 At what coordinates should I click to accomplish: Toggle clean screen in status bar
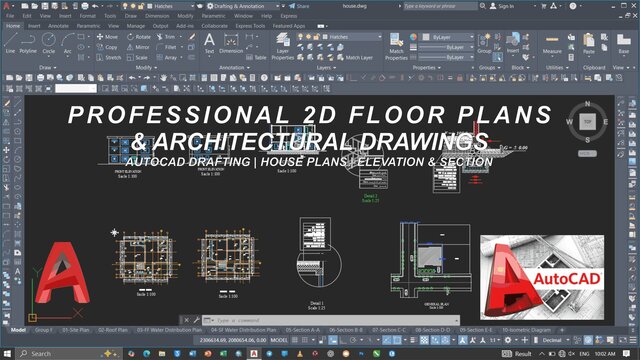pyautogui.click(x=623, y=340)
